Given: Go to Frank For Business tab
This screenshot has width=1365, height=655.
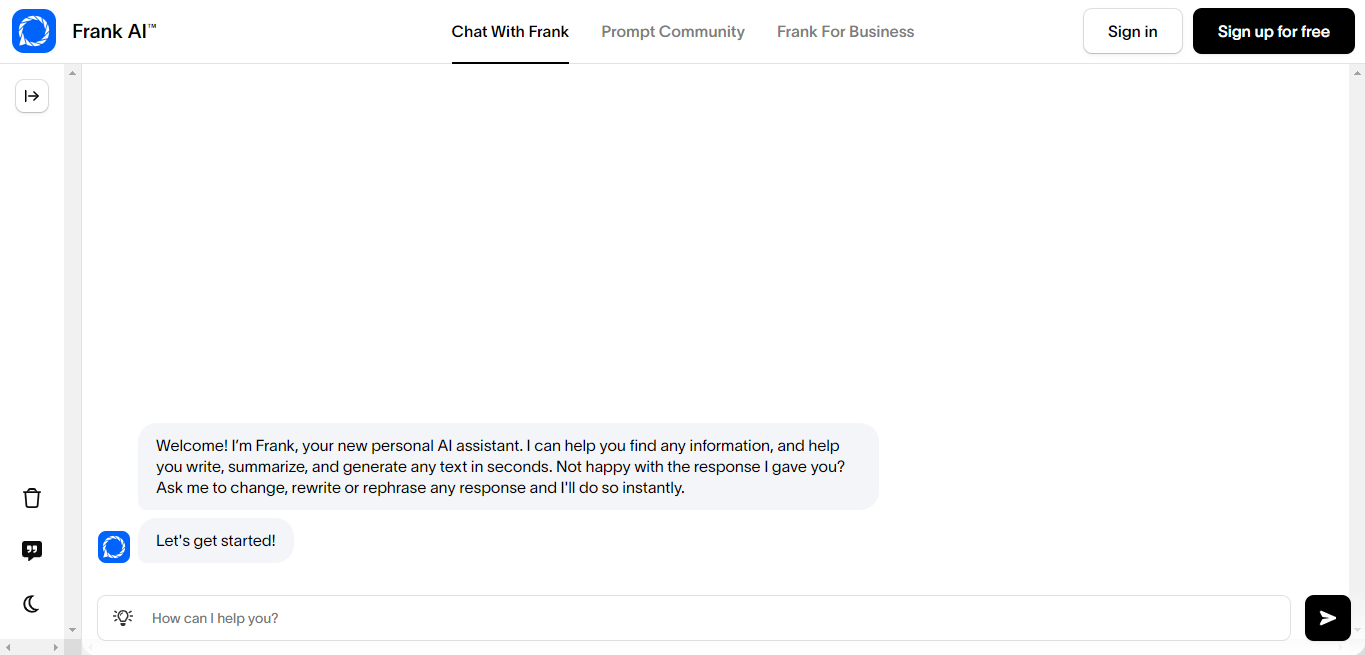Looking at the screenshot, I should 845,32.
